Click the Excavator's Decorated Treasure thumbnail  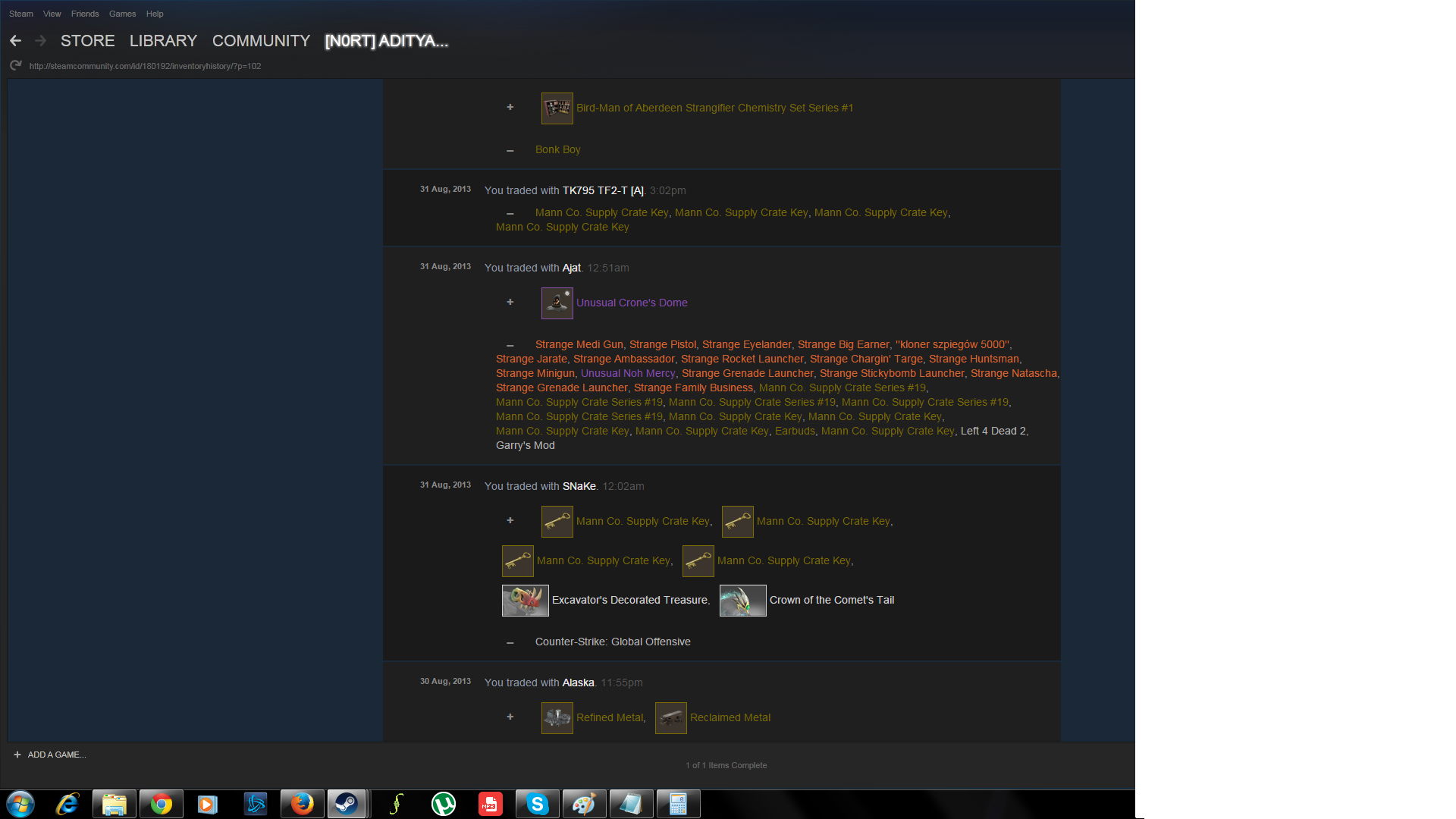525,601
